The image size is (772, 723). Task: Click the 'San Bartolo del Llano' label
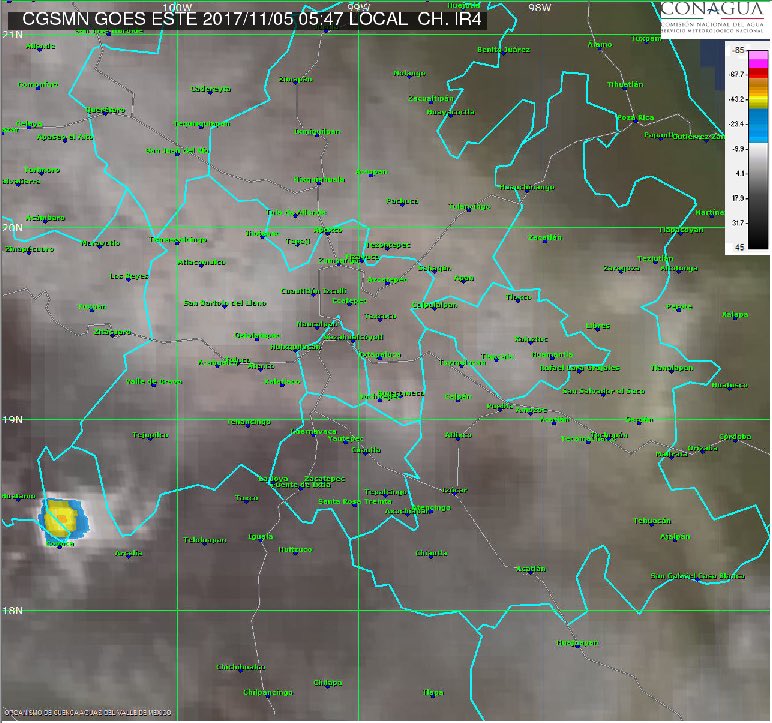(x=225, y=303)
